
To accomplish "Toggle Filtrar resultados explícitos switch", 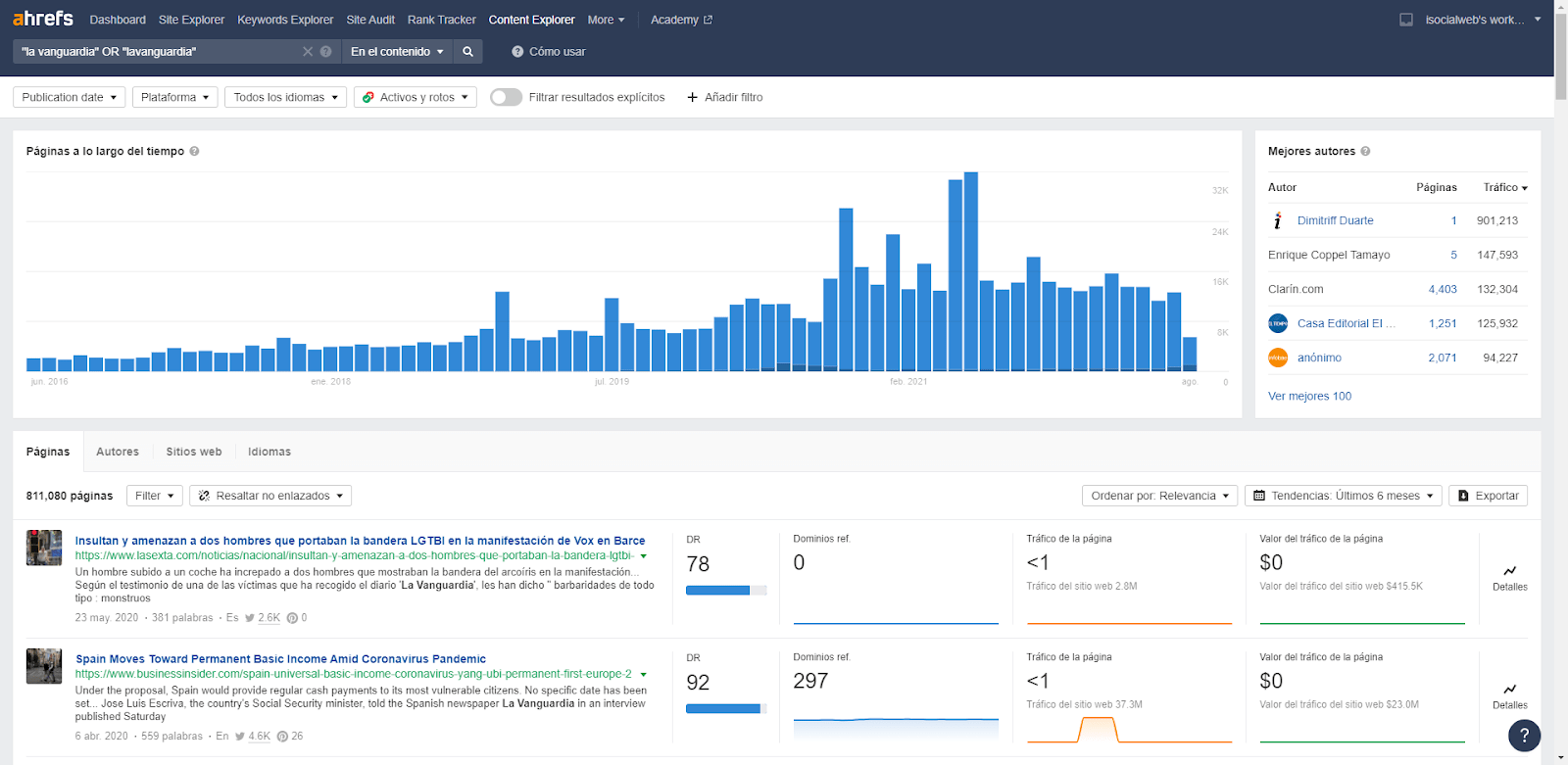I will 506,97.
